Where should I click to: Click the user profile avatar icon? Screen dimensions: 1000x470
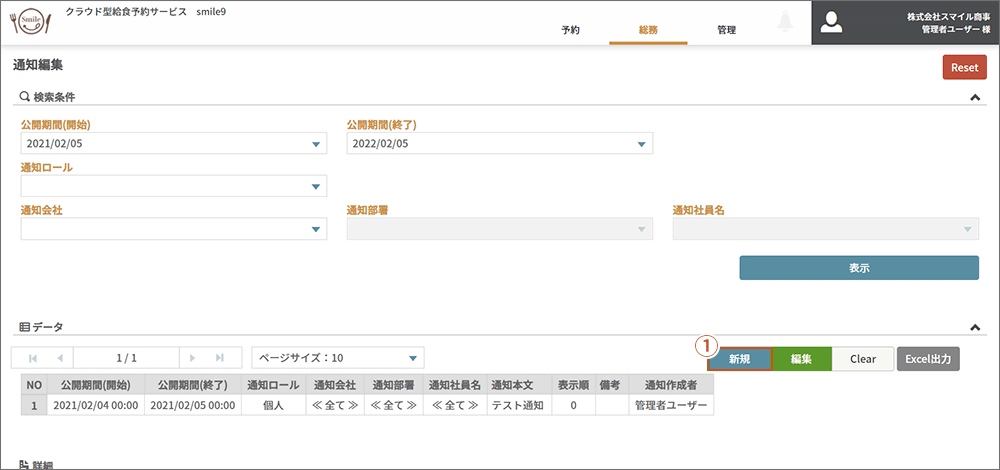(832, 23)
